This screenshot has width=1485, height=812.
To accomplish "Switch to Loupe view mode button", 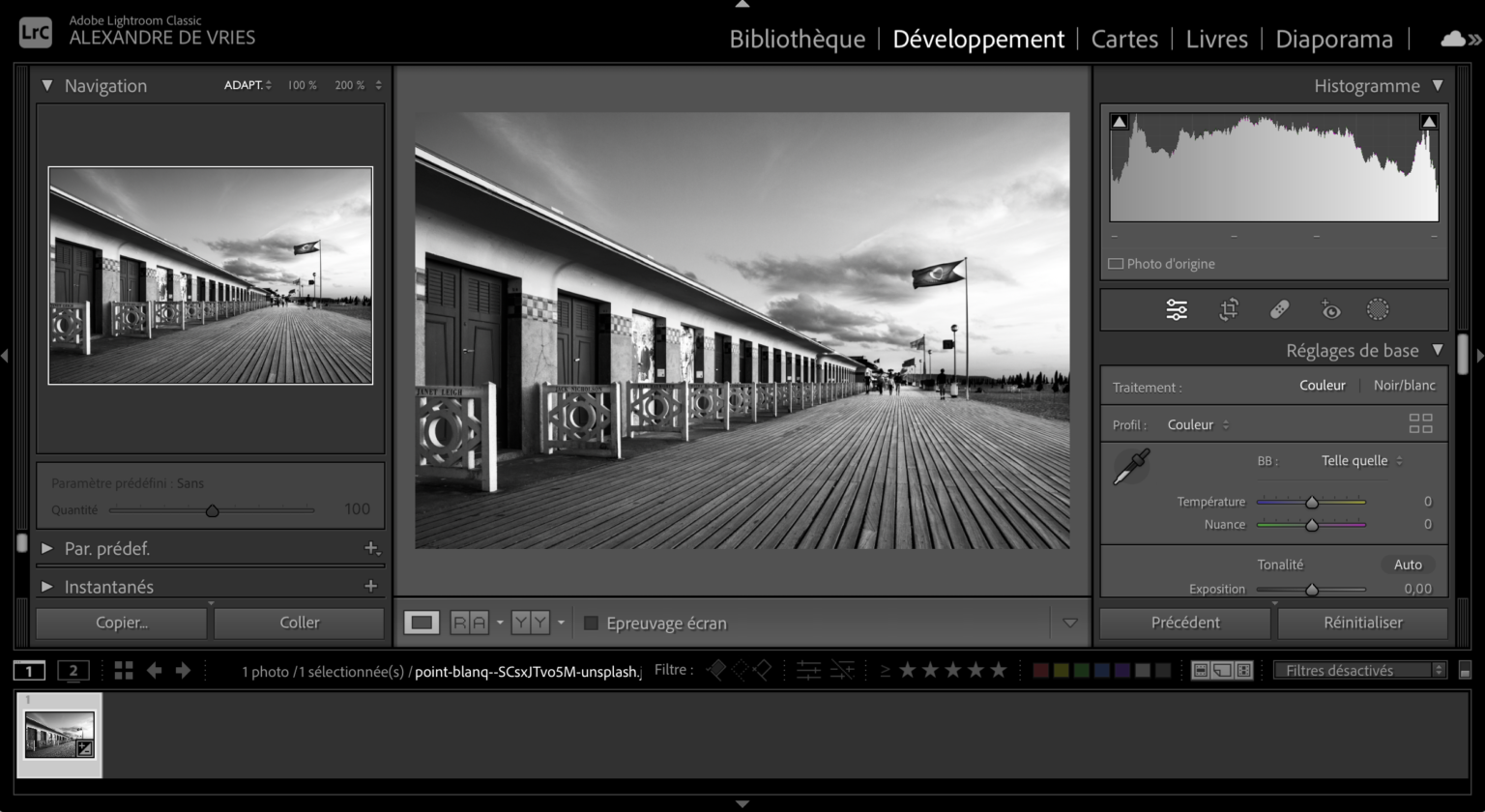I will [422, 623].
